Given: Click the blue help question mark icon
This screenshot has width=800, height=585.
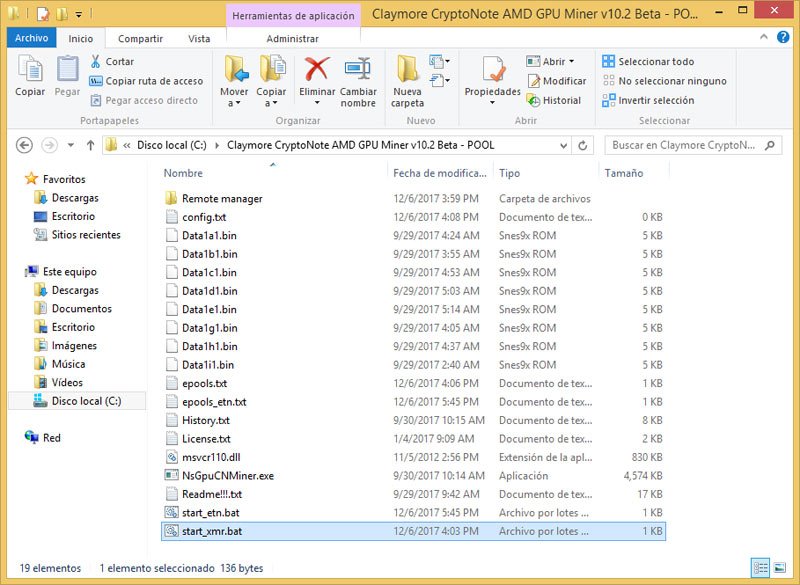Looking at the screenshot, I should 783,37.
